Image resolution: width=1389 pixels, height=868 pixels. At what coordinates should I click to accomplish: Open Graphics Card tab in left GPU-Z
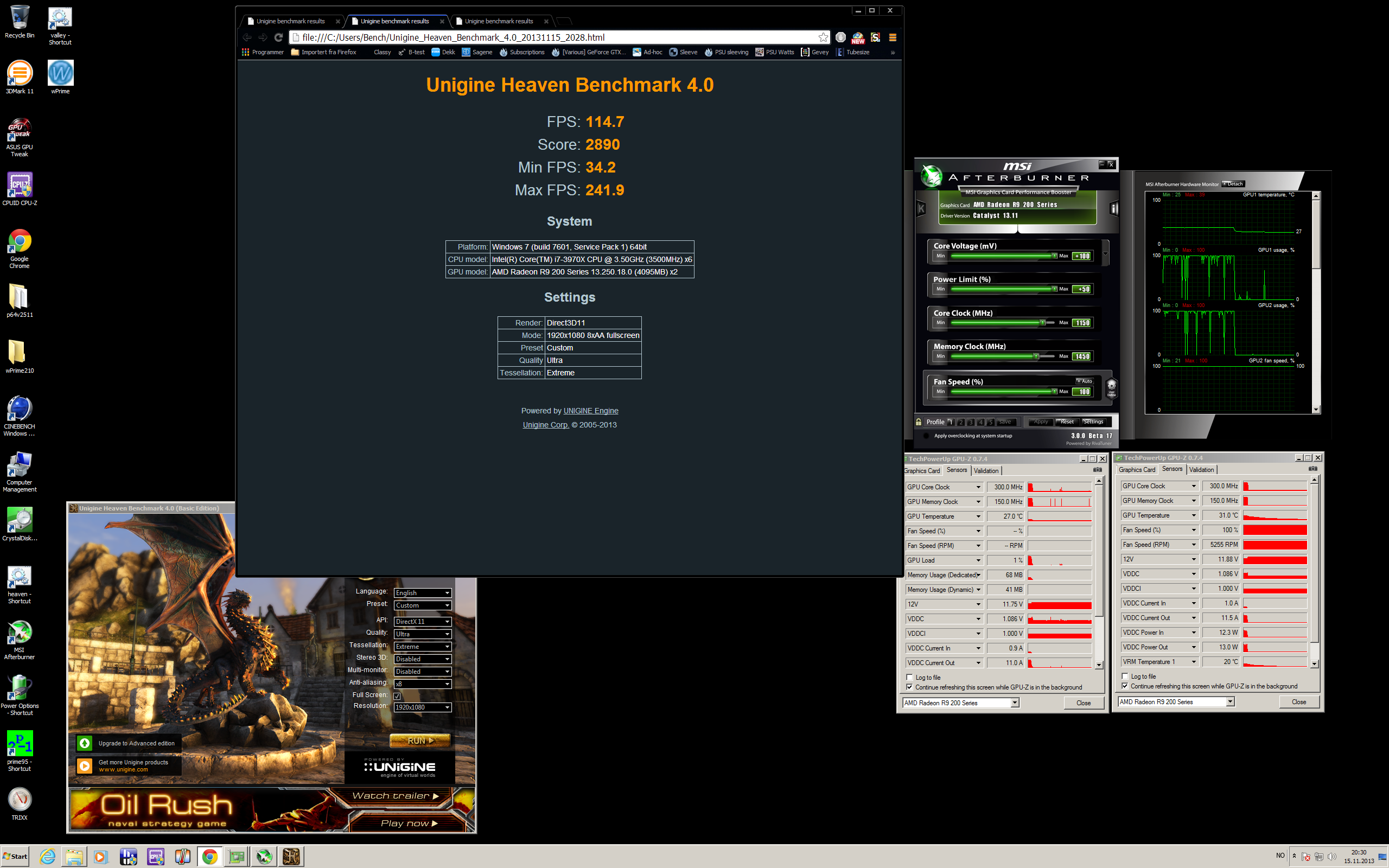[x=922, y=471]
